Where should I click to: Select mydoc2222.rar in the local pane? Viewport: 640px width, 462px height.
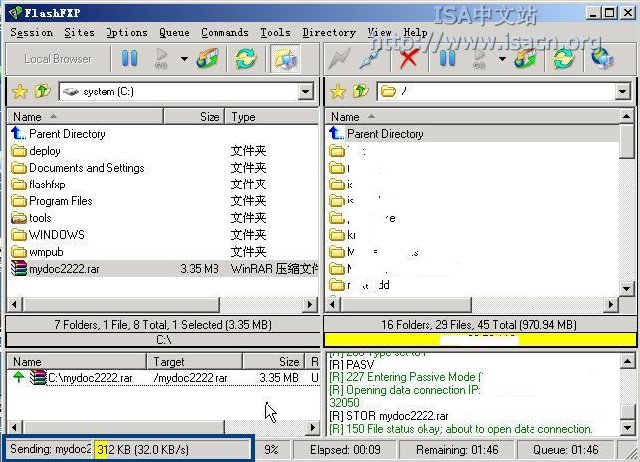(x=66, y=268)
